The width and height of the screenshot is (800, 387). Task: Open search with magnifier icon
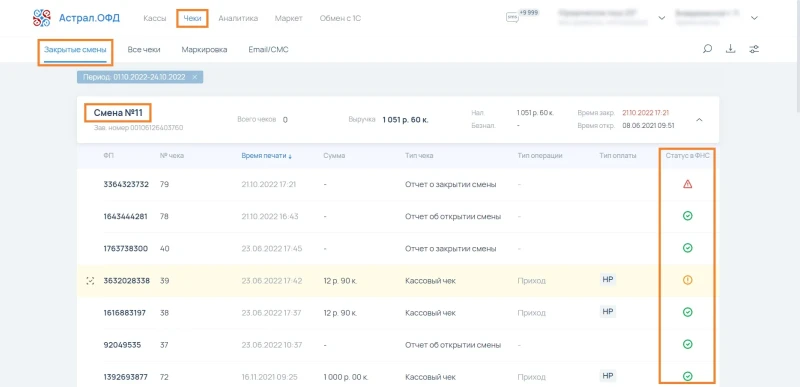click(707, 49)
